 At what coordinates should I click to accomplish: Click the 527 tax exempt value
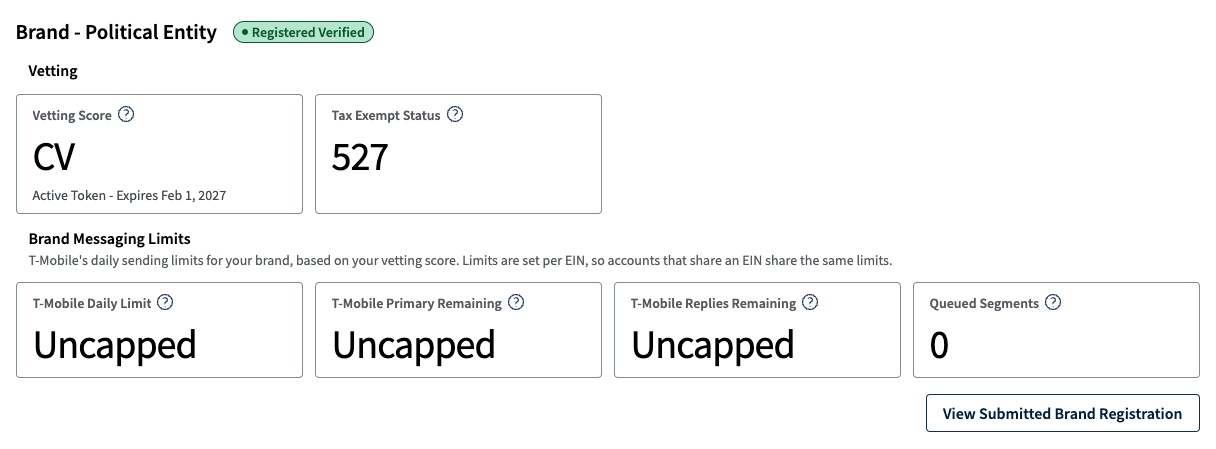click(x=360, y=157)
